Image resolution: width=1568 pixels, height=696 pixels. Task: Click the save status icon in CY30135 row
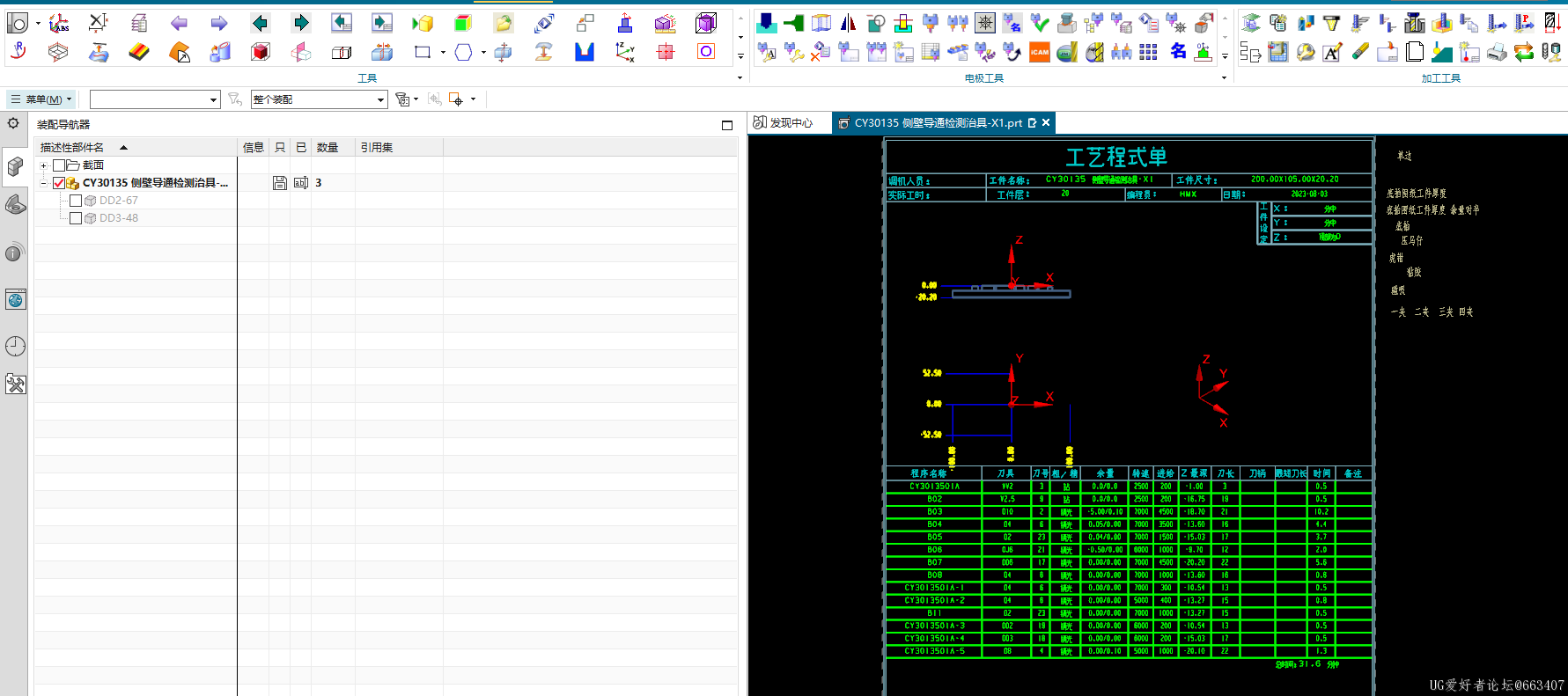[280, 183]
